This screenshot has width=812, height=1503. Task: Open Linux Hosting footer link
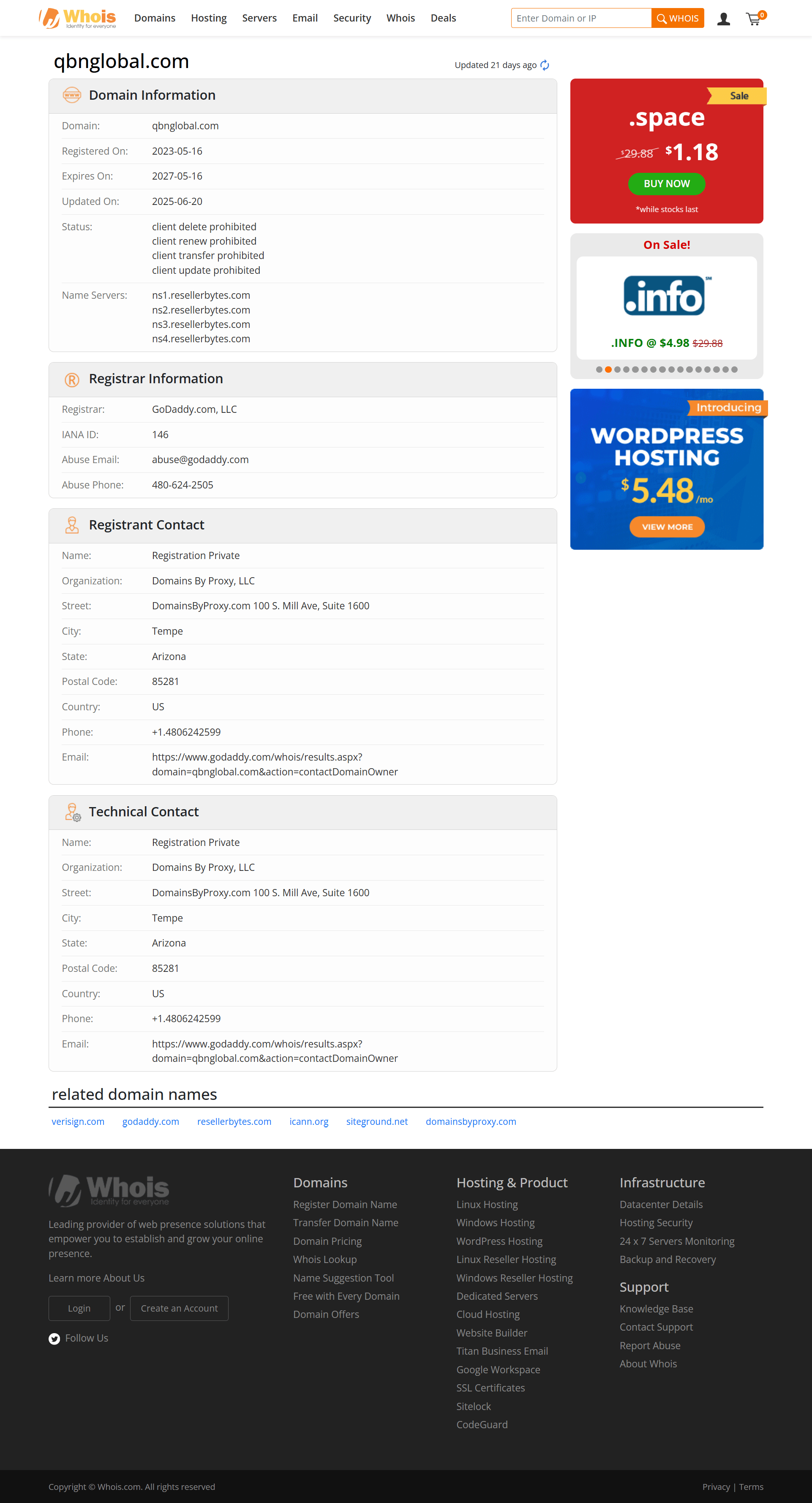coord(487,1204)
